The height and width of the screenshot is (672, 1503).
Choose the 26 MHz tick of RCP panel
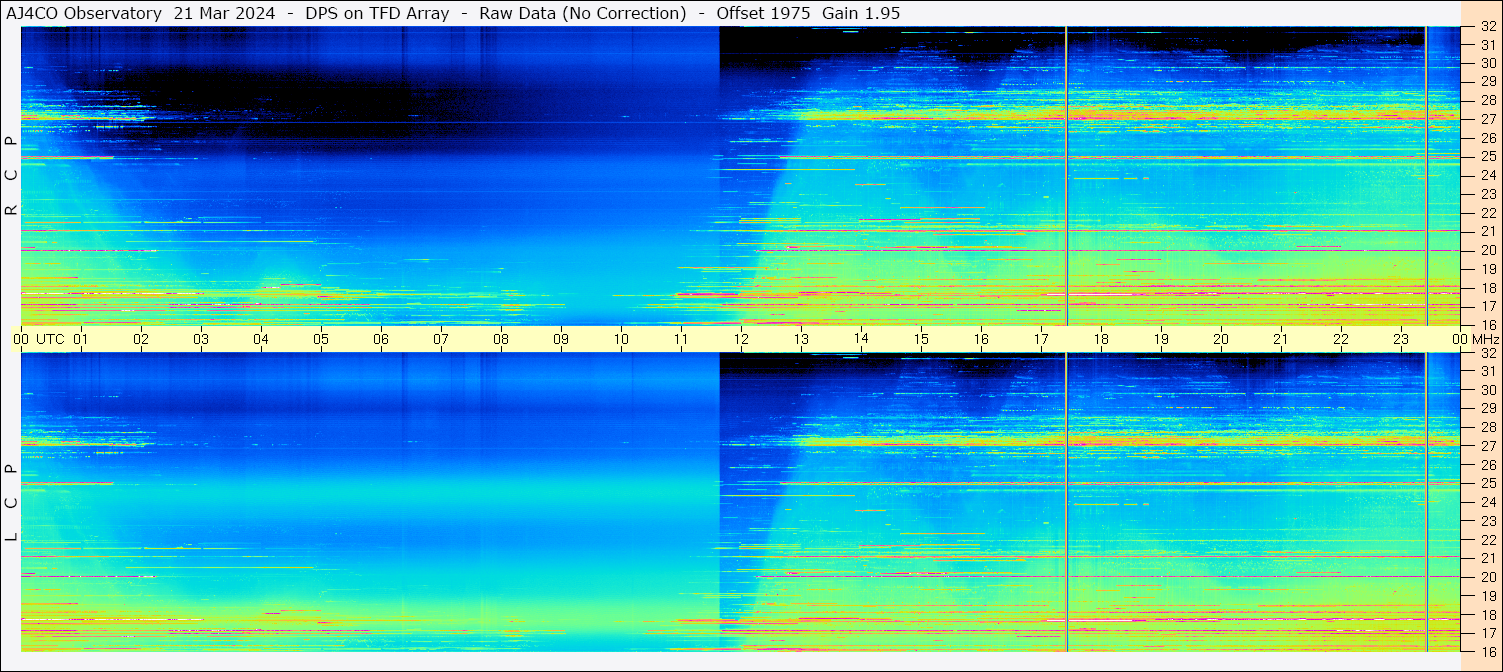pos(1488,138)
